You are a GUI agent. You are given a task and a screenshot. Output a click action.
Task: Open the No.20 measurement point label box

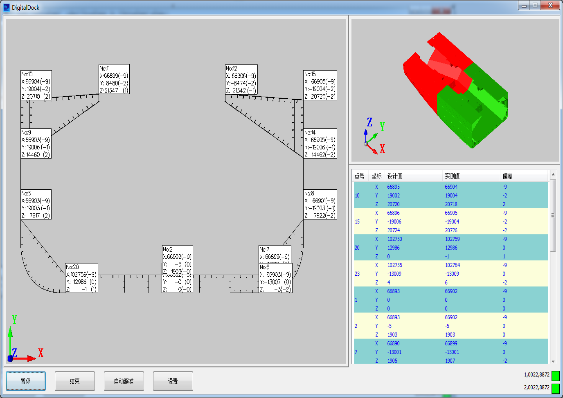pyautogui.click(x=82, y=278)
